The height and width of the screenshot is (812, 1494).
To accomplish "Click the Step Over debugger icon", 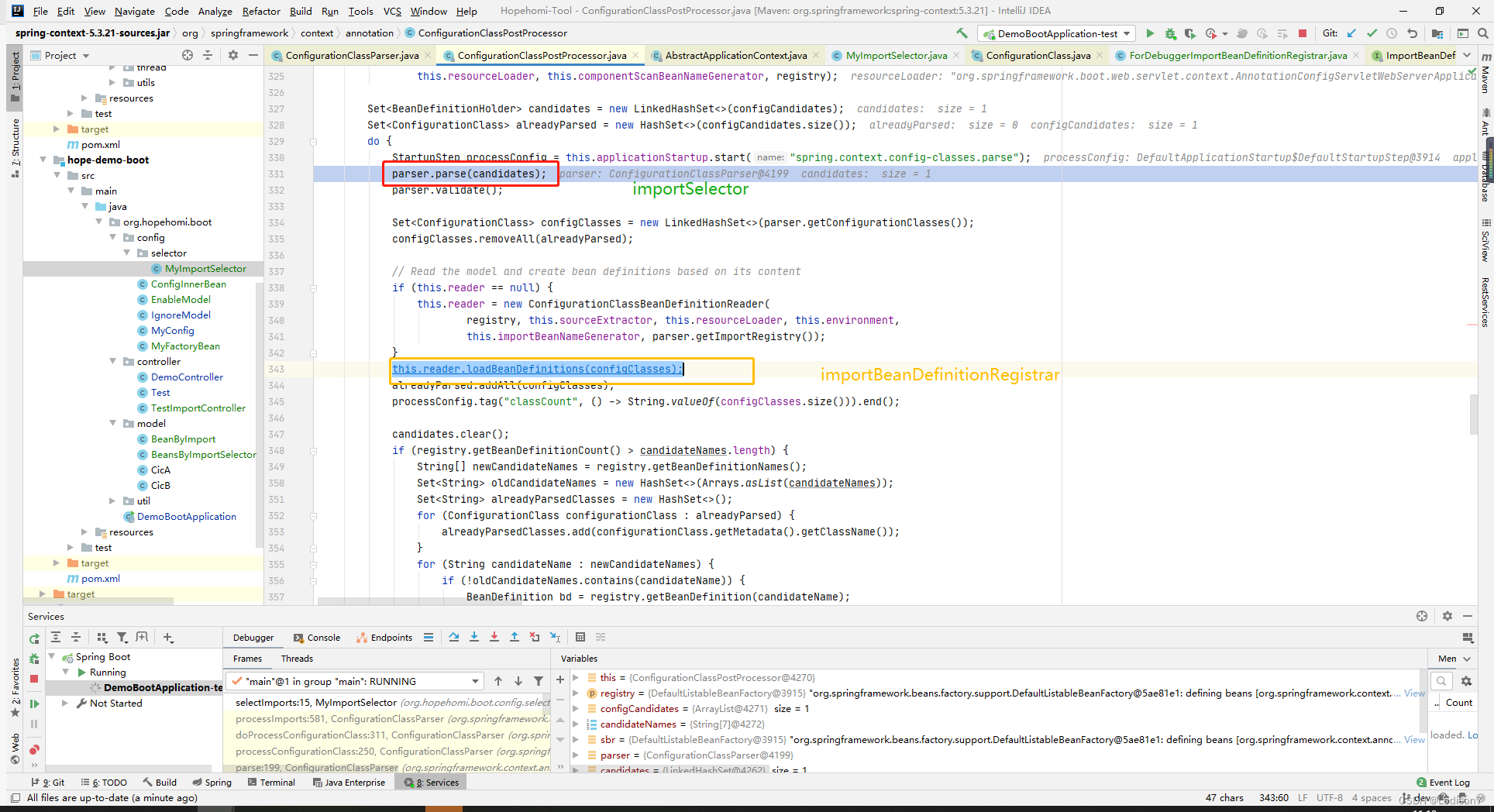I will click(453, 637).
